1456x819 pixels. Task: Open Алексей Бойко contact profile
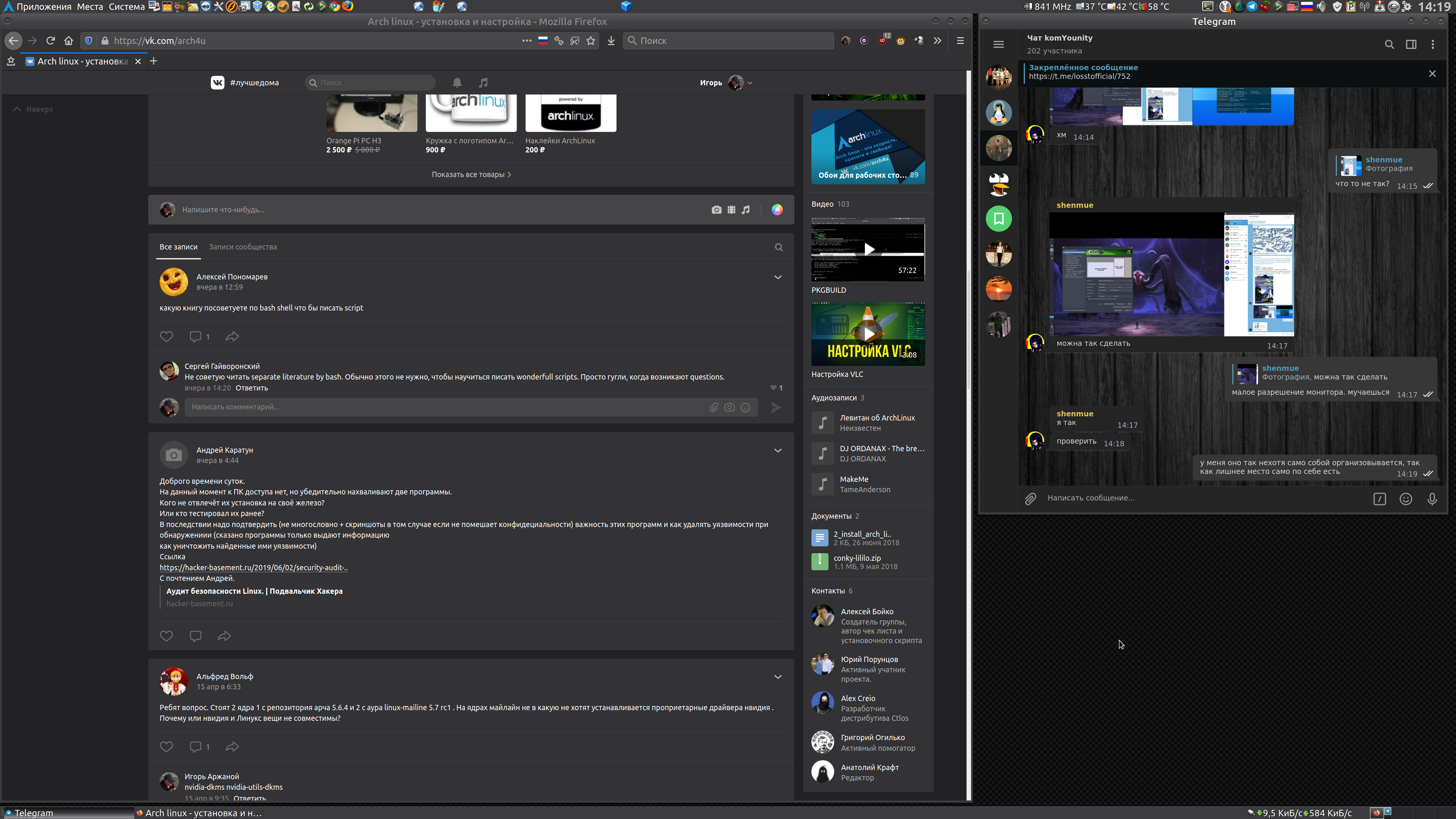pyautogui.click(x=867, y=612)
